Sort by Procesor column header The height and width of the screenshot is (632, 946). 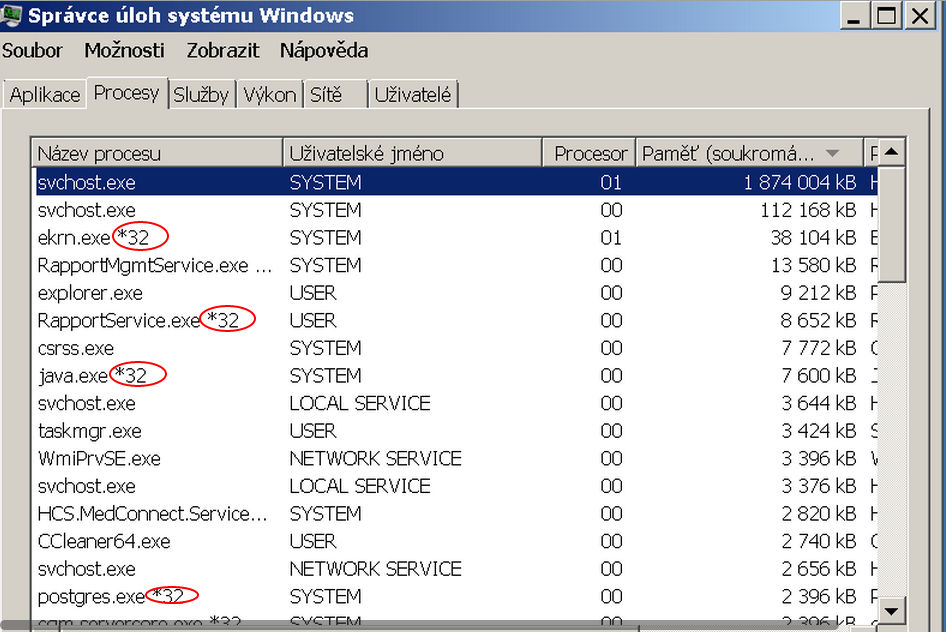[590, 154]
